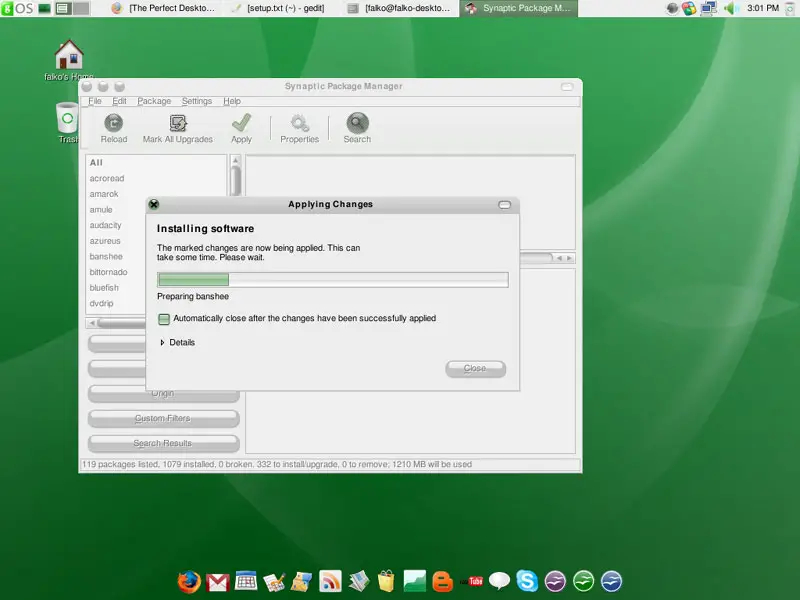Open the File menu
Viewport: 800px width, 600px height.
pyautogui.click(x=95, y=101)
